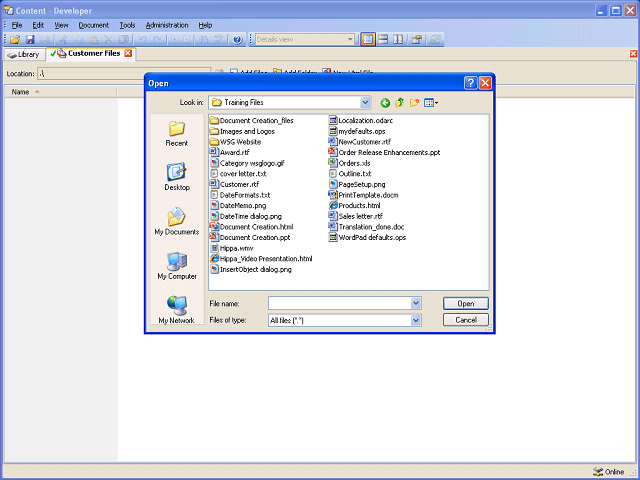Select the Images and Logos folder

242,131
